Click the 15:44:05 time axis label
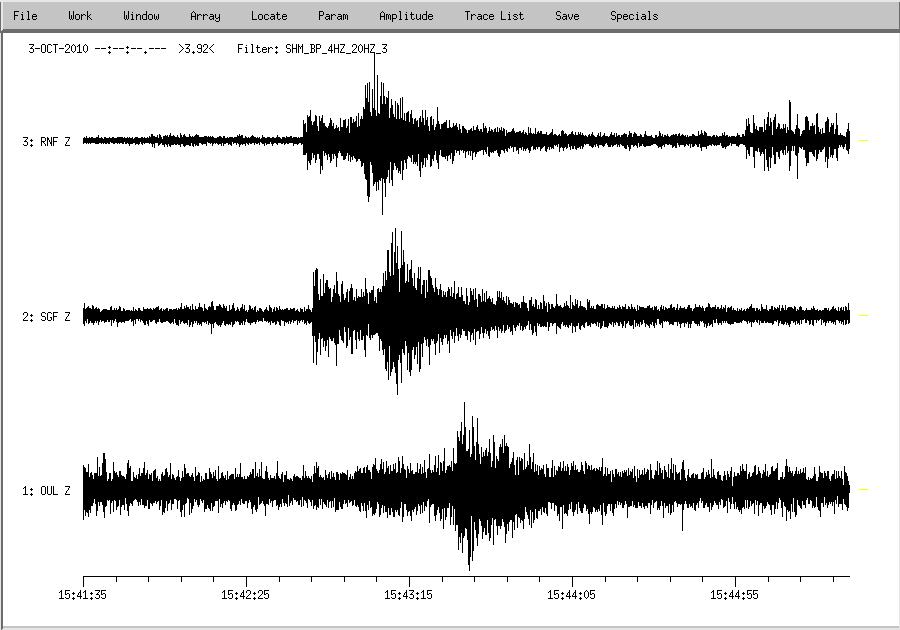 [572, 594]
